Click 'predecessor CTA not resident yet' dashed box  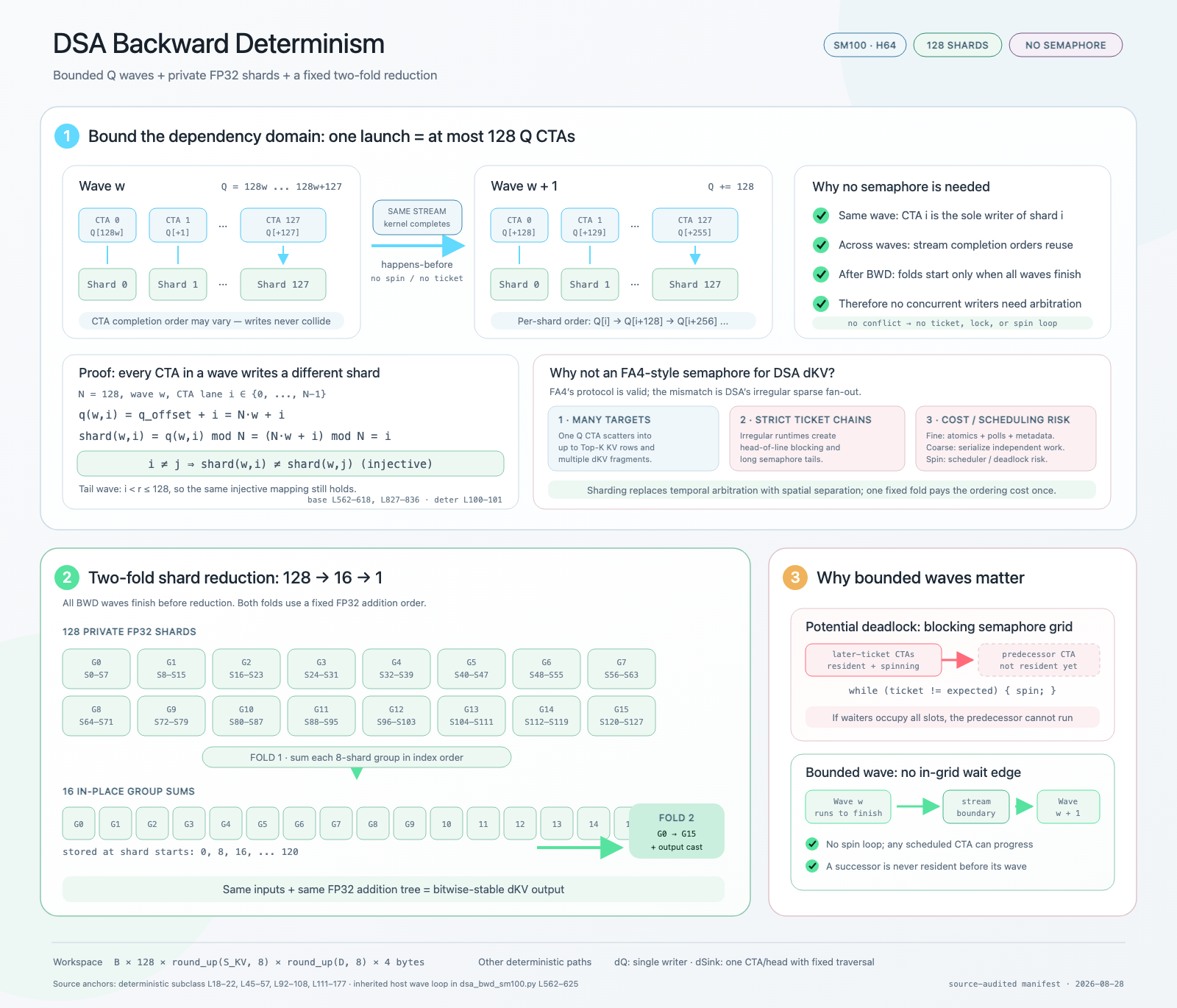(1039, 660)
